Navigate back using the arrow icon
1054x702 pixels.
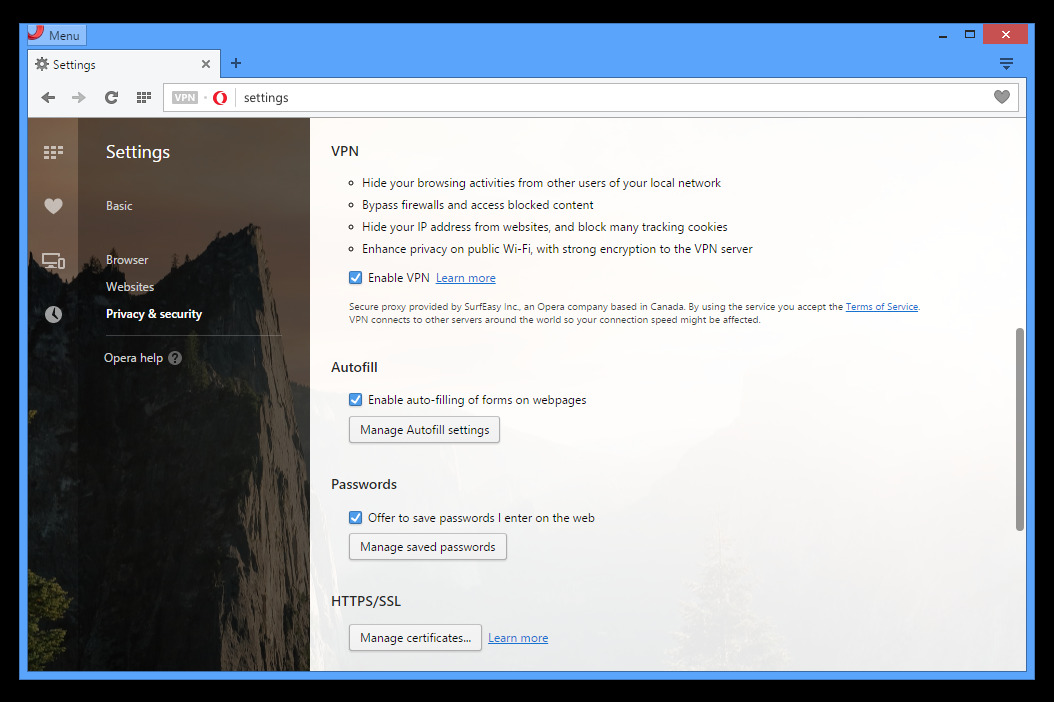pos(47,97)
